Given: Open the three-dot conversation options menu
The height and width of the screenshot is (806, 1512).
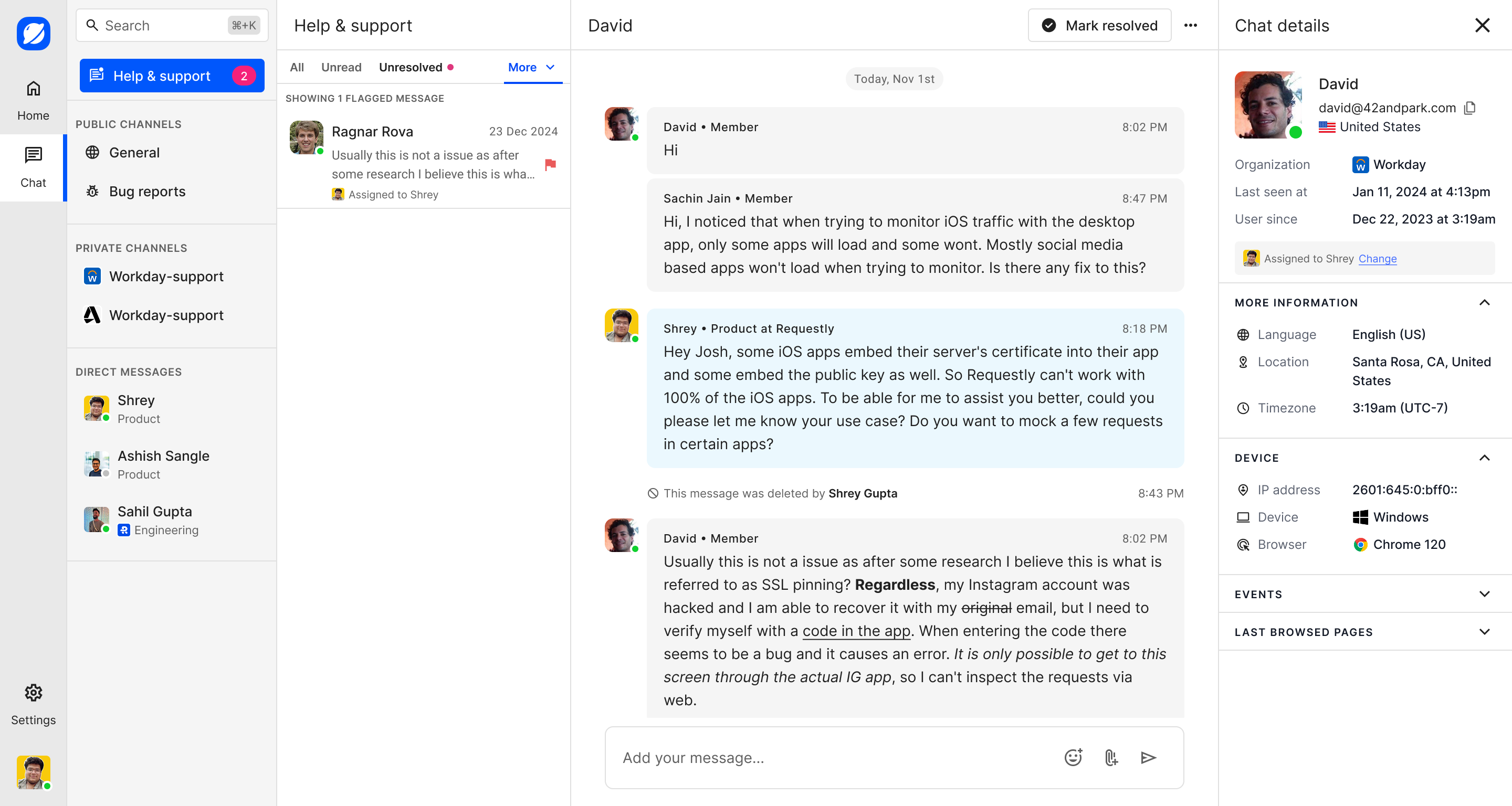Looking at the screenshot, I should pos(1190,25).
